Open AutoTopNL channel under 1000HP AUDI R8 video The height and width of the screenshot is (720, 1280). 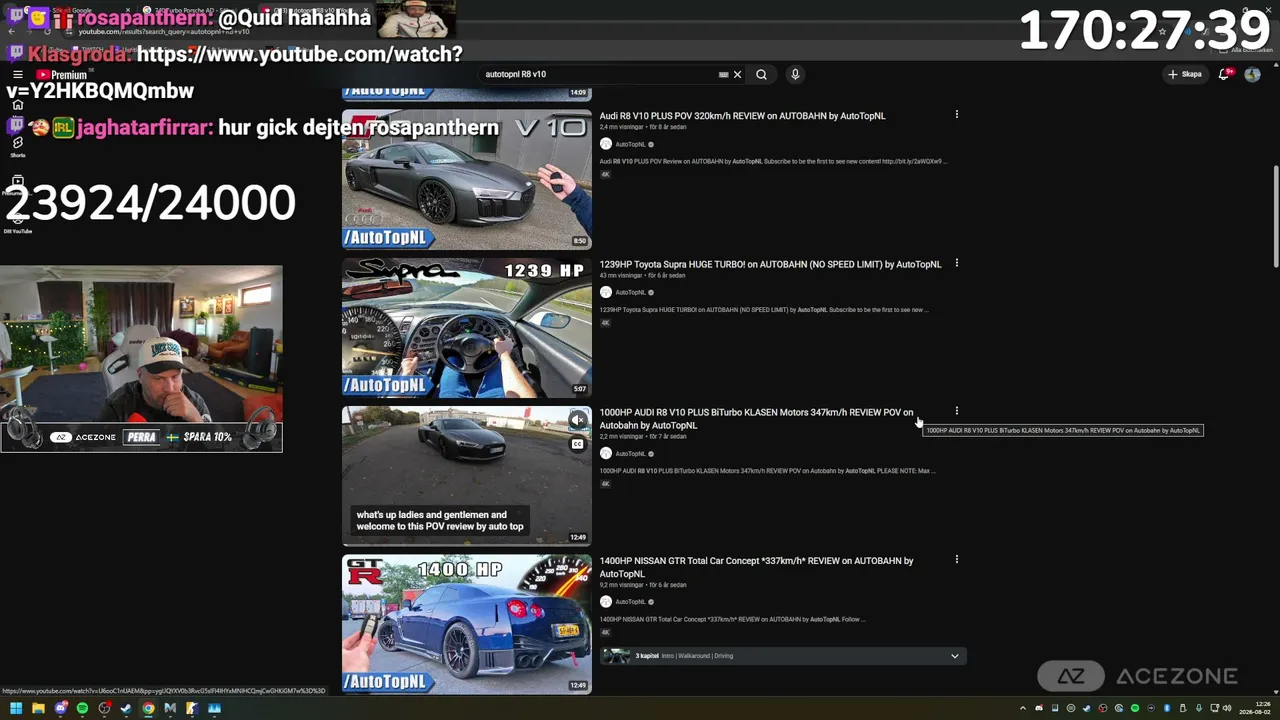630,454
